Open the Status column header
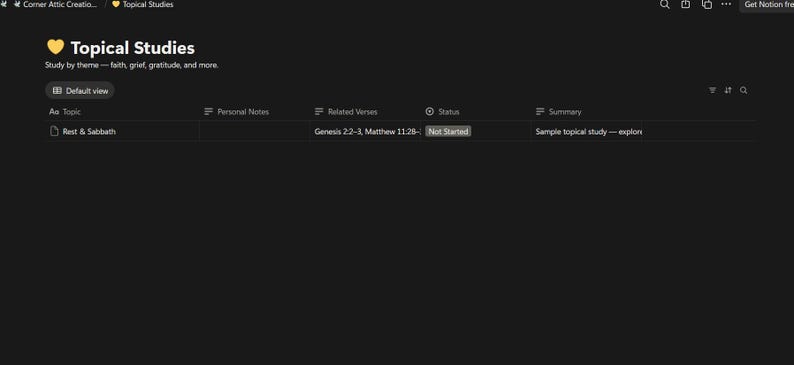The image size is (794, 365). pos(475,112)
